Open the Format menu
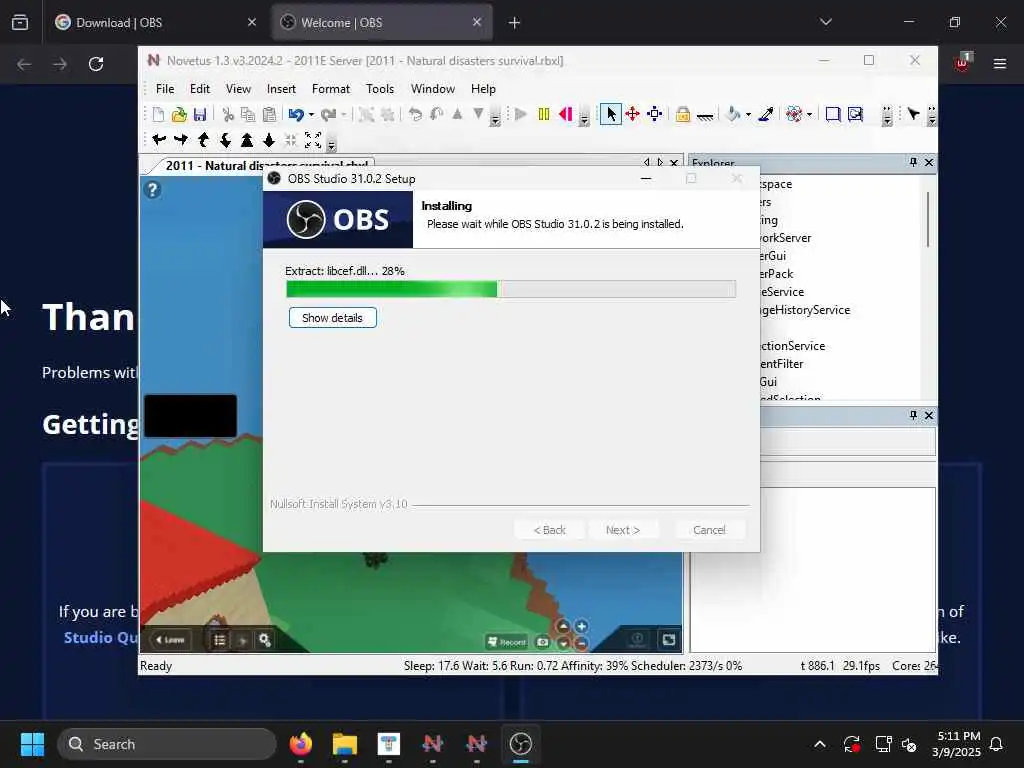 (330, 89)
